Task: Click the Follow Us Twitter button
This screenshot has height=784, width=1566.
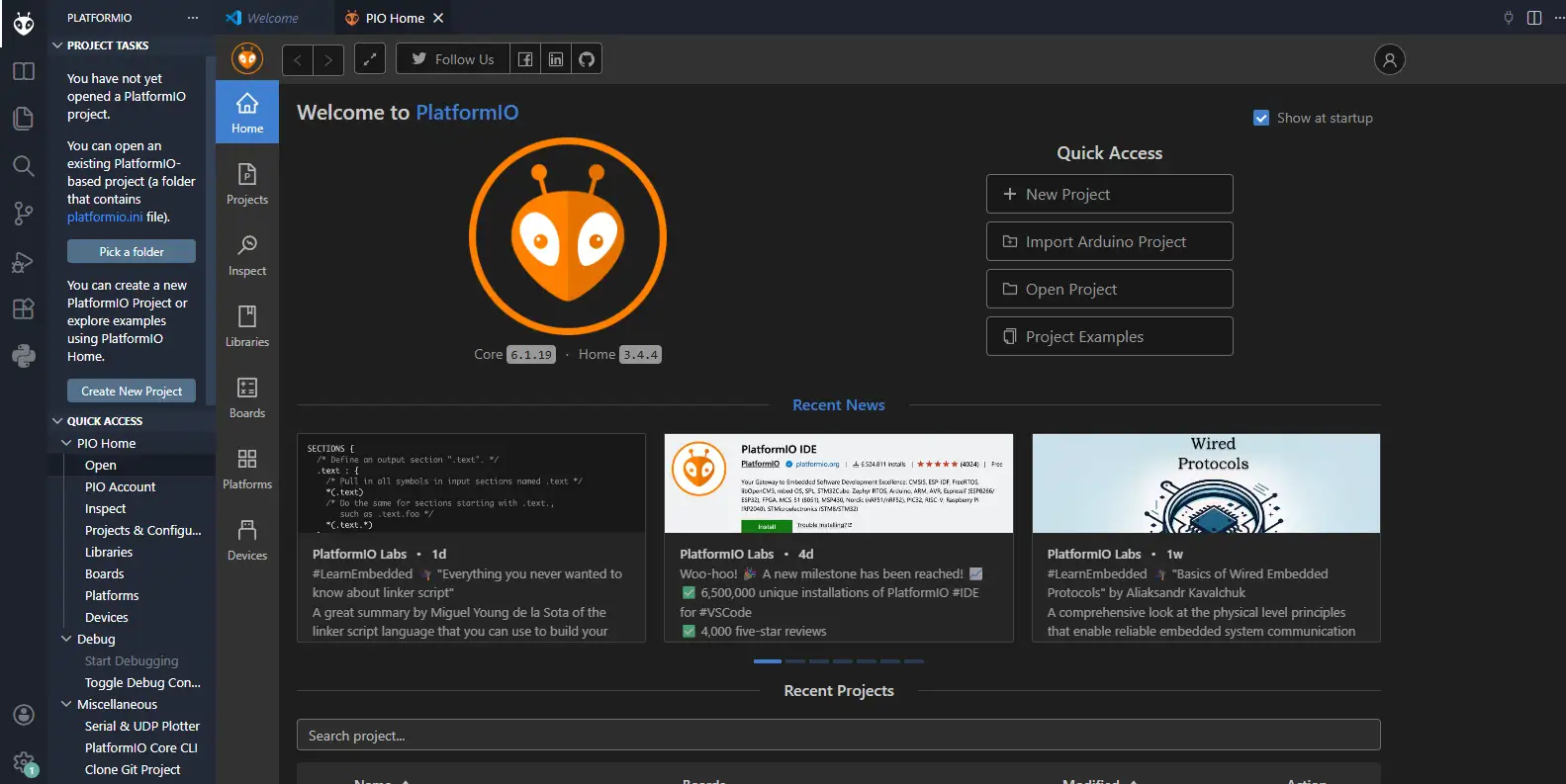Action: pyautogui.click(x=453, y=59)
